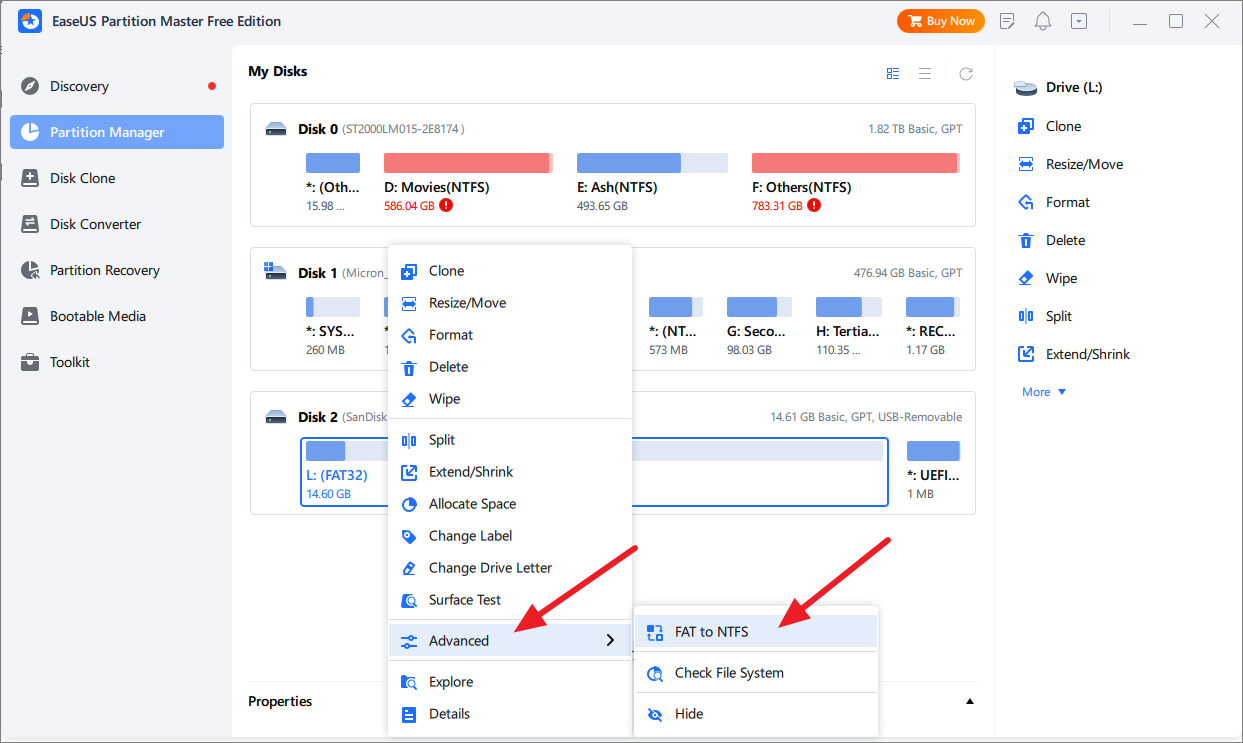Click the Buy Now button
The width and height of the screenshot is (1243, 743).
pyautogui.click(x=940, y=21)
